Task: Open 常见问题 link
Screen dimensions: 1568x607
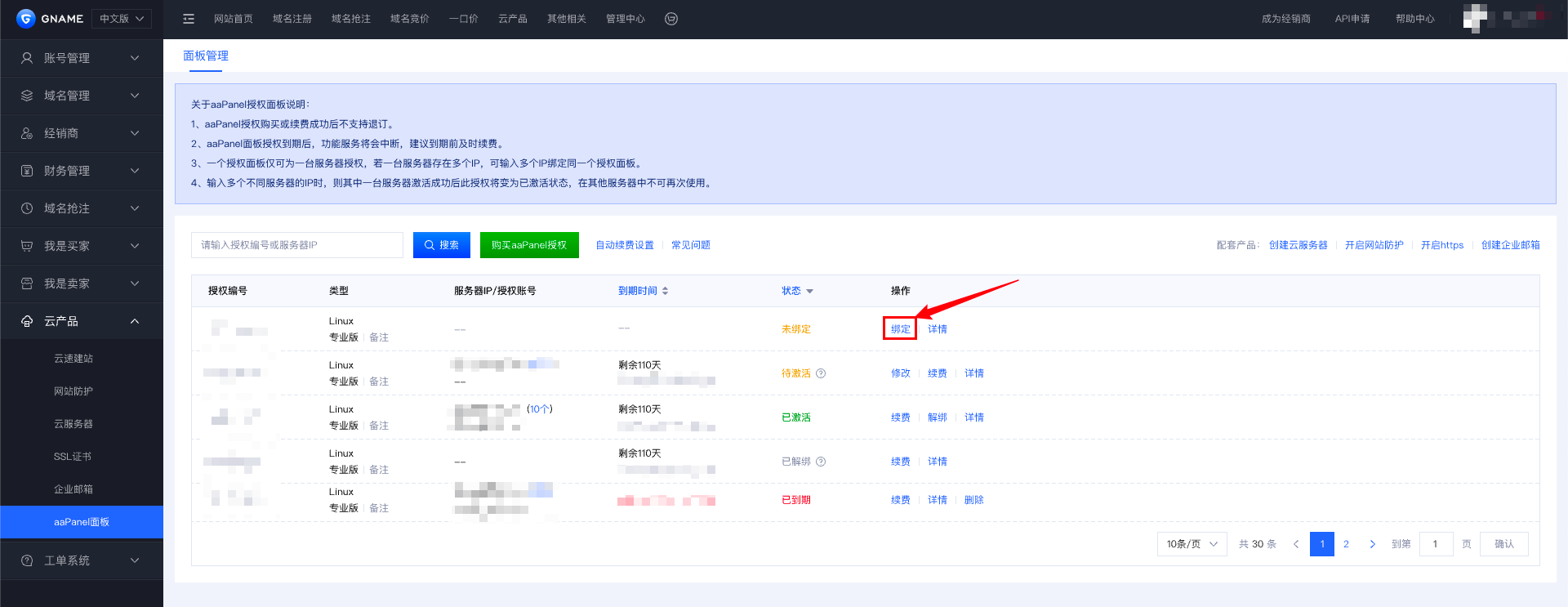Action: 691,245
